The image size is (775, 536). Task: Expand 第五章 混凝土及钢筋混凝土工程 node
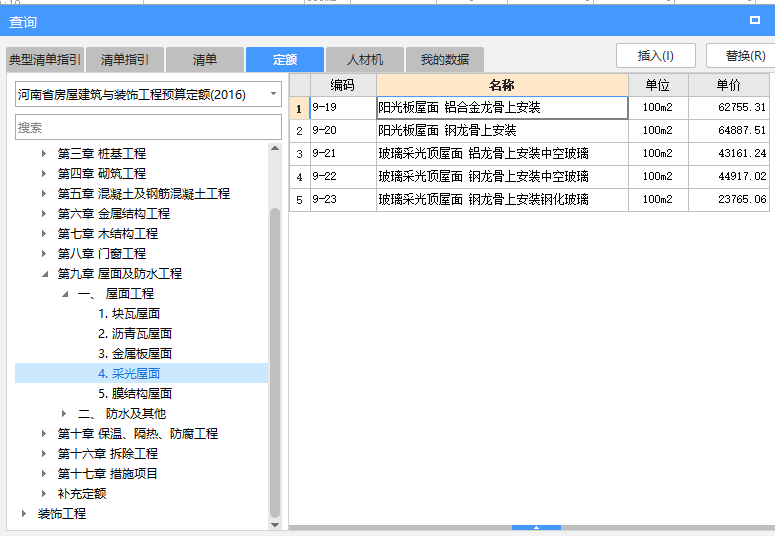43,194
